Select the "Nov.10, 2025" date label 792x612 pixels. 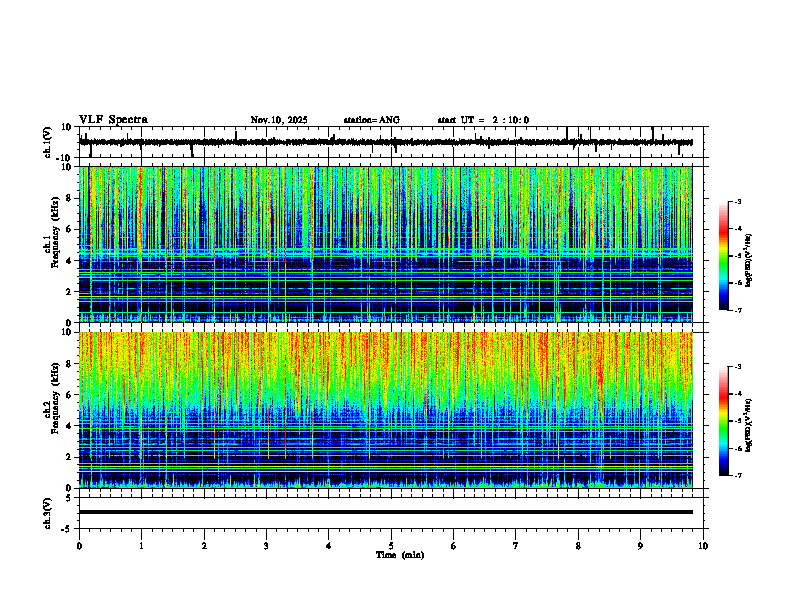tap(279, 120)
